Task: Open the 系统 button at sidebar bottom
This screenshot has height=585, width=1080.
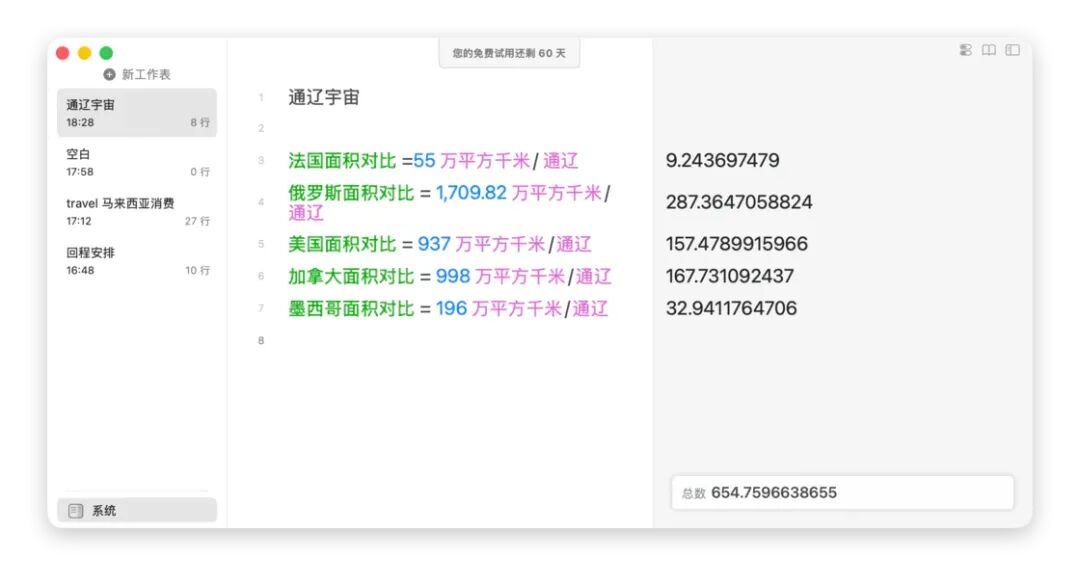Action: pos(137,511)
